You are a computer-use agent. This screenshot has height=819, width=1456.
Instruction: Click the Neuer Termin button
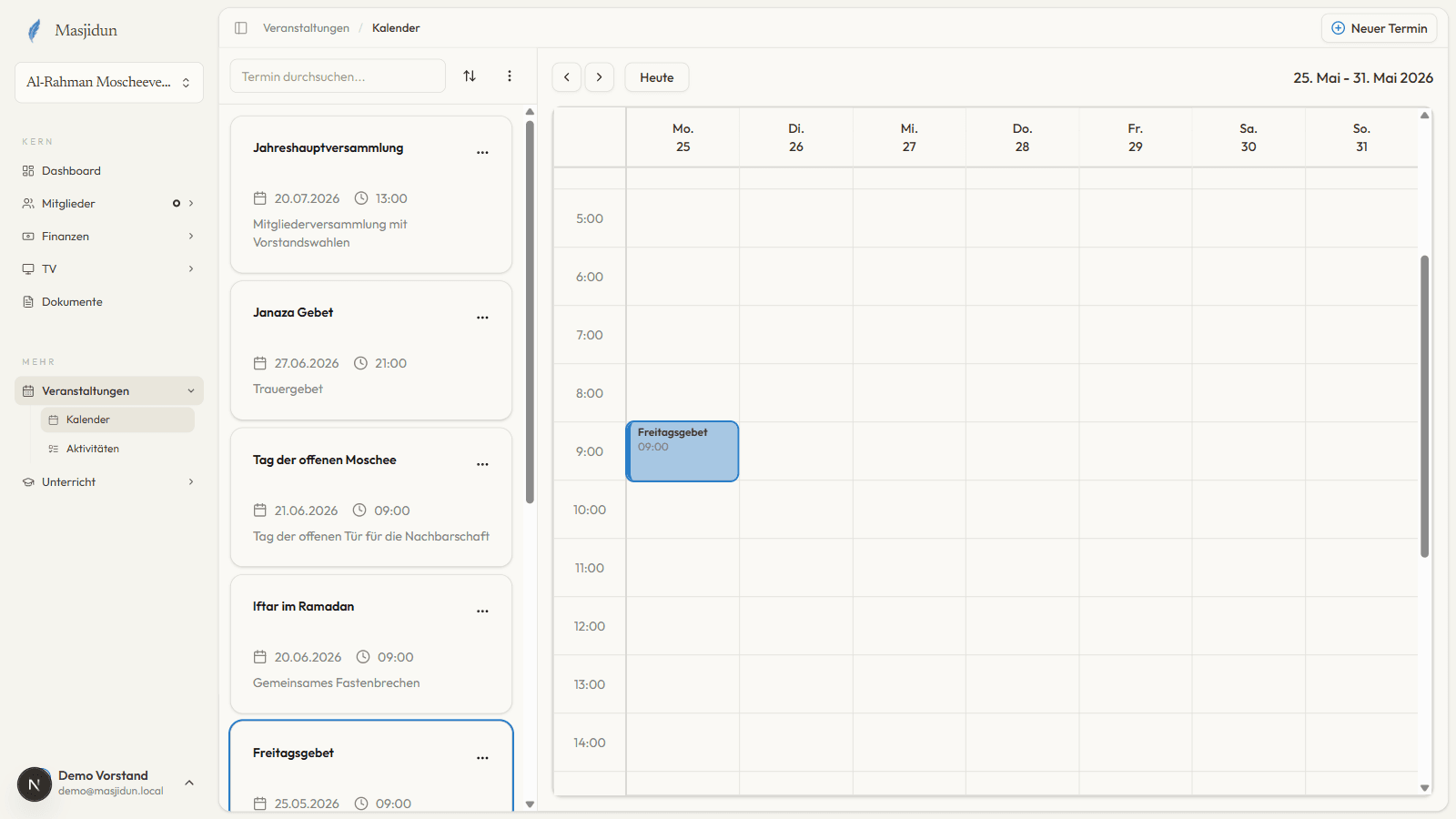point(1379,28)
